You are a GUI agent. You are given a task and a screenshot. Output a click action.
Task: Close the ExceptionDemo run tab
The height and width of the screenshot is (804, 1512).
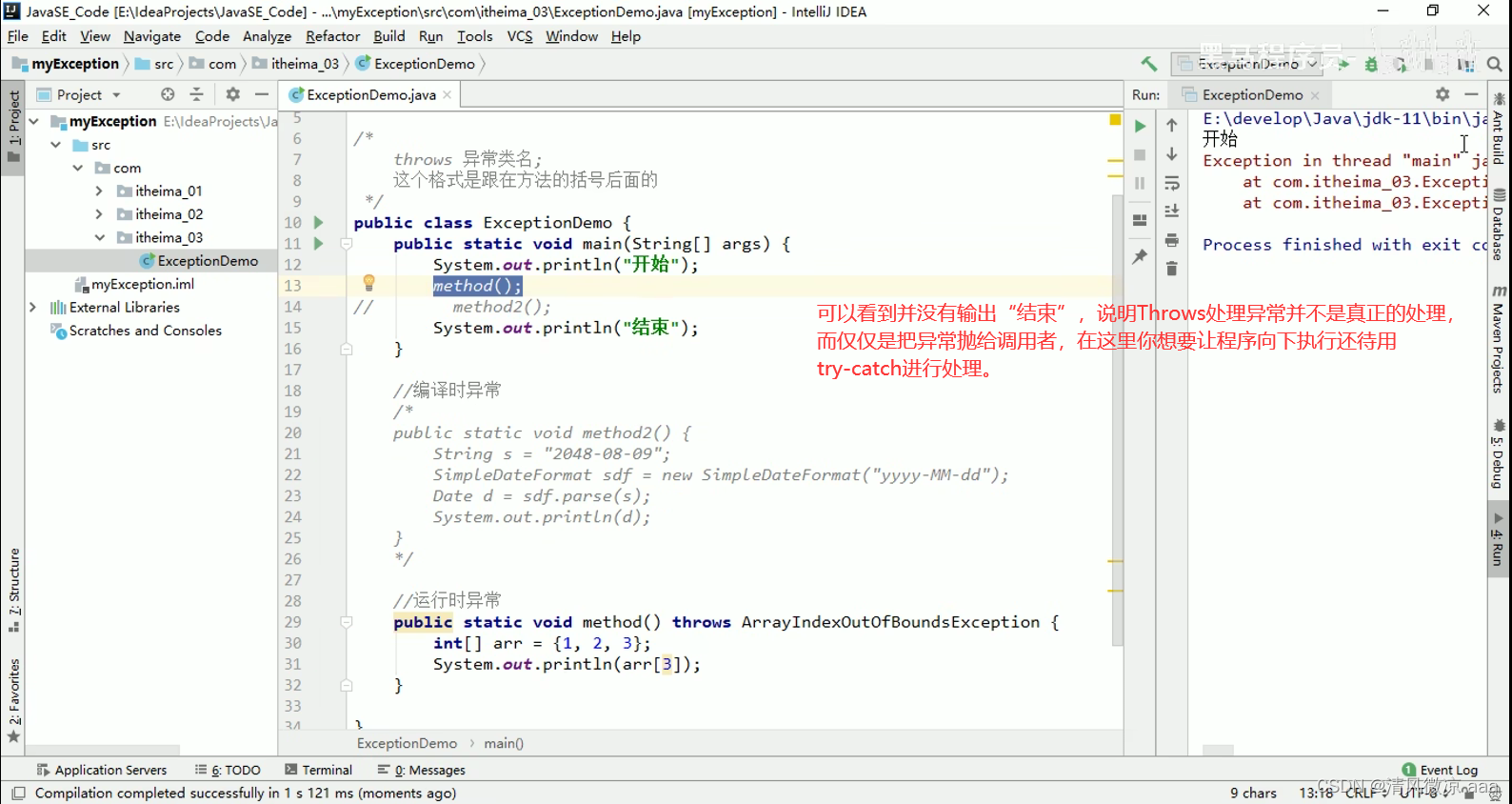[x=1315, y=95]
